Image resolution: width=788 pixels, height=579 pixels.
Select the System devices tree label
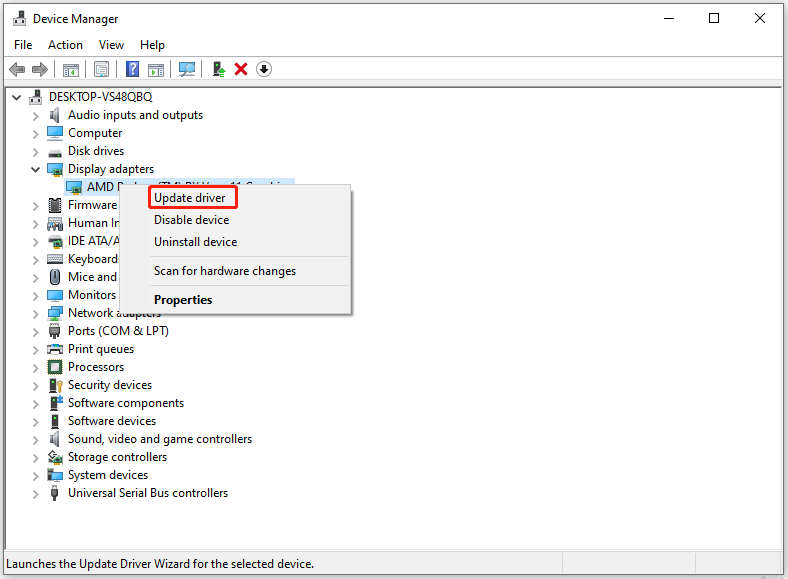point(108,475)
